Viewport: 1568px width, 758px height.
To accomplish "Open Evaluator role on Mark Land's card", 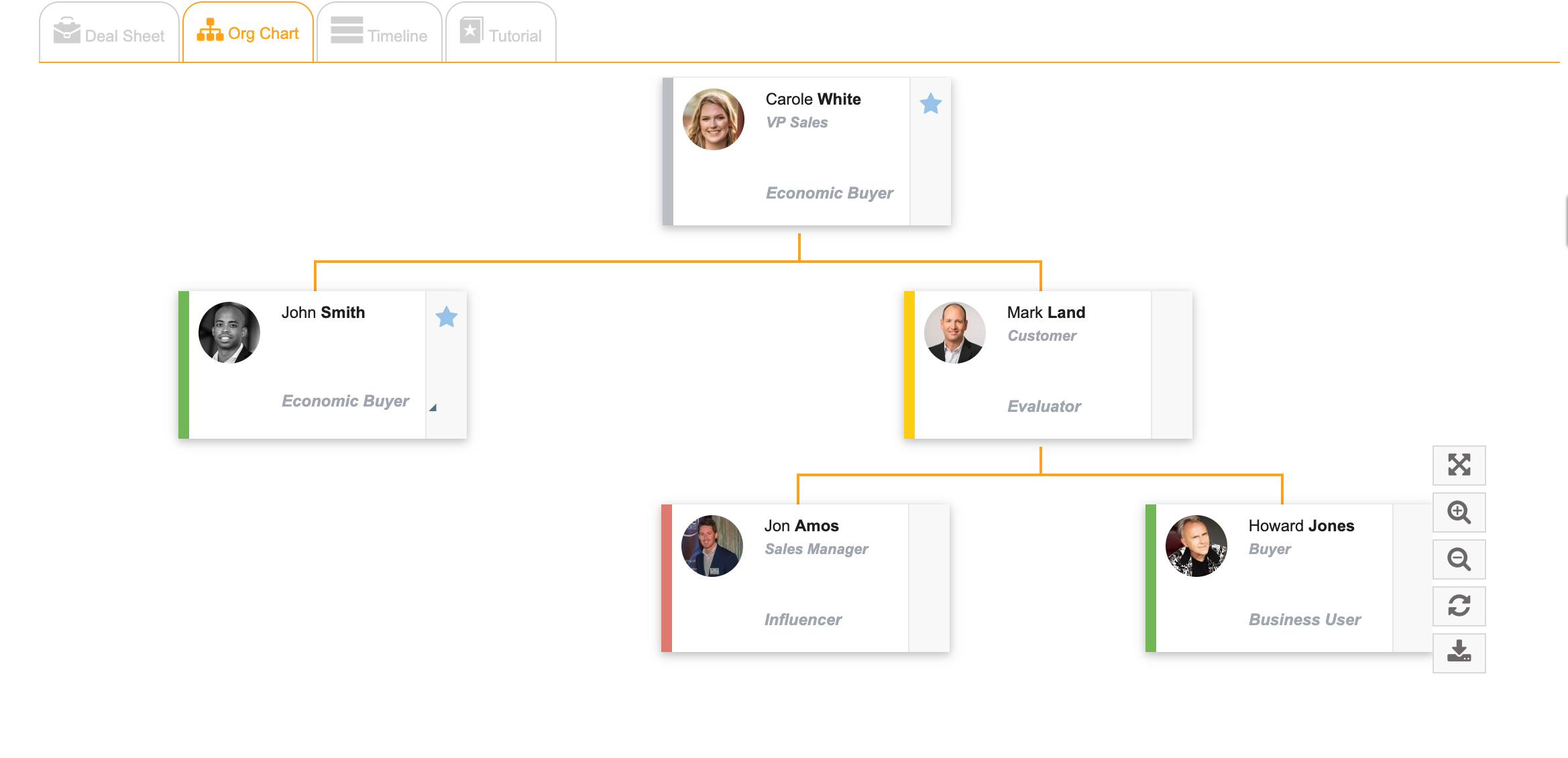I will 1044,407.
